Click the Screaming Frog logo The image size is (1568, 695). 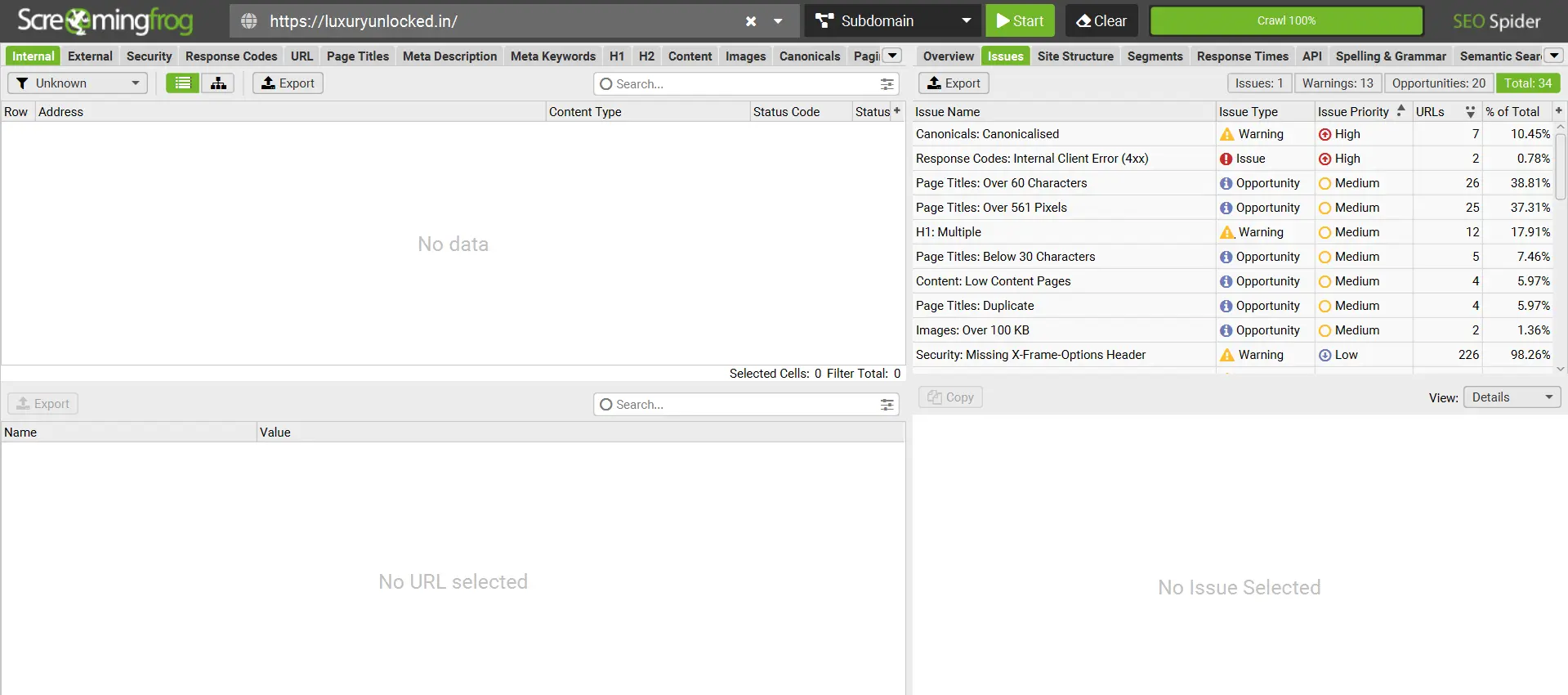click(105, 20)
